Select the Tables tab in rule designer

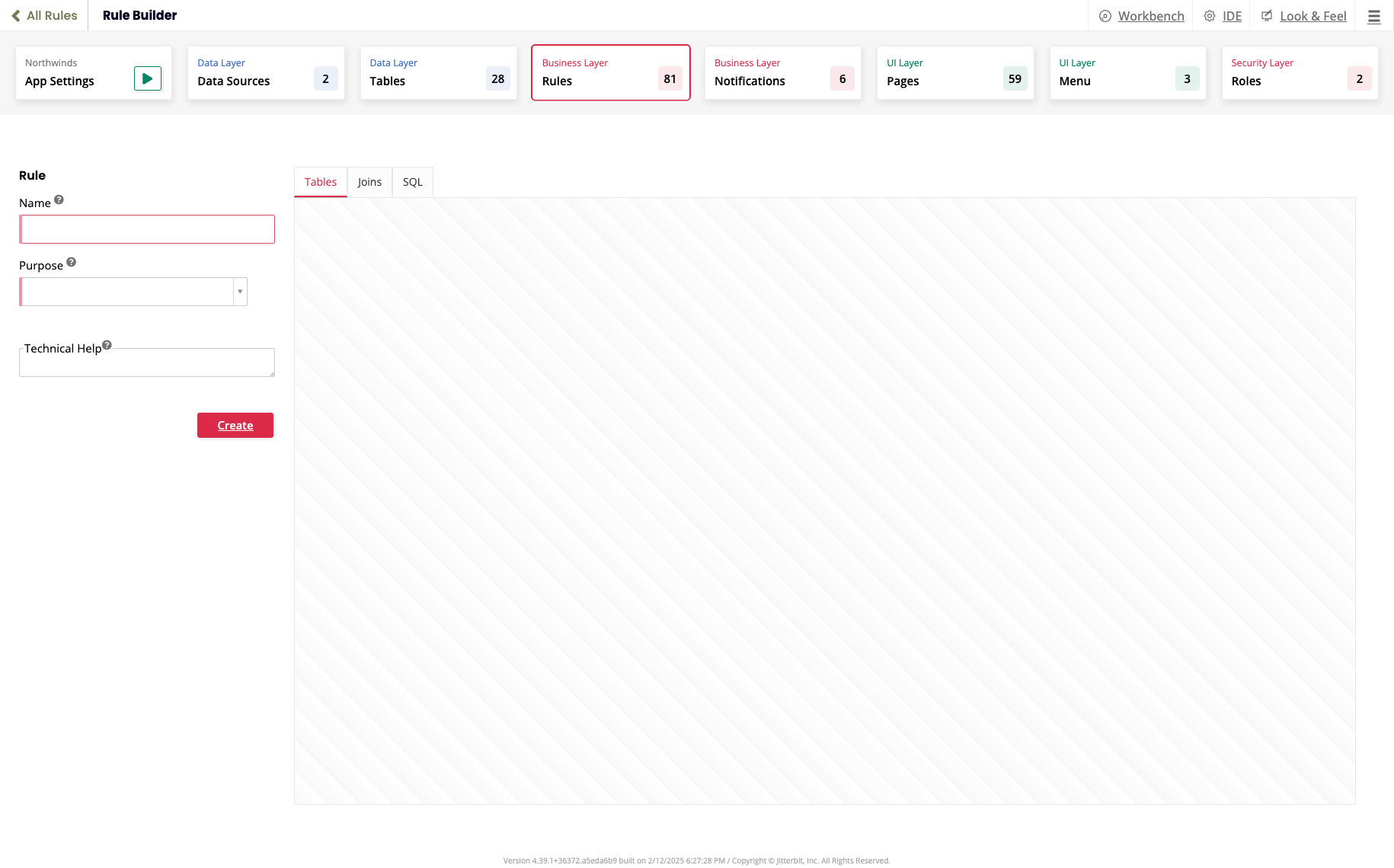321,182
